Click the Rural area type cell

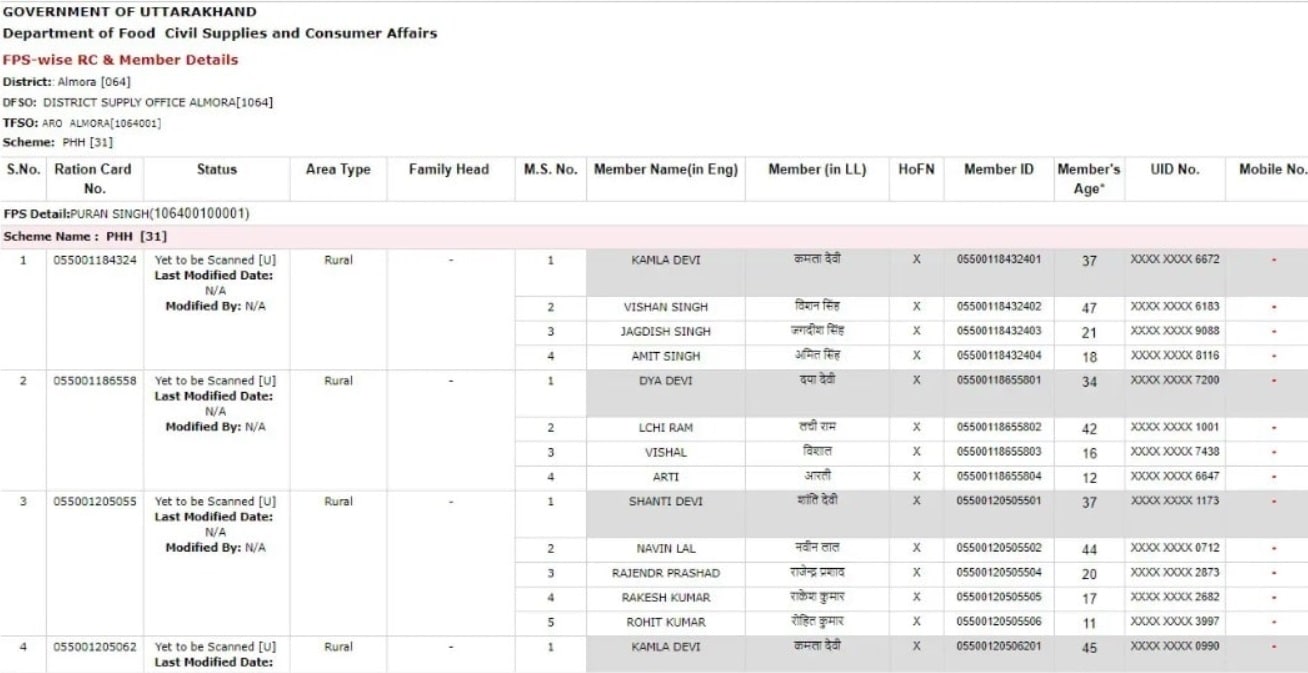click(x=337, y=260)
